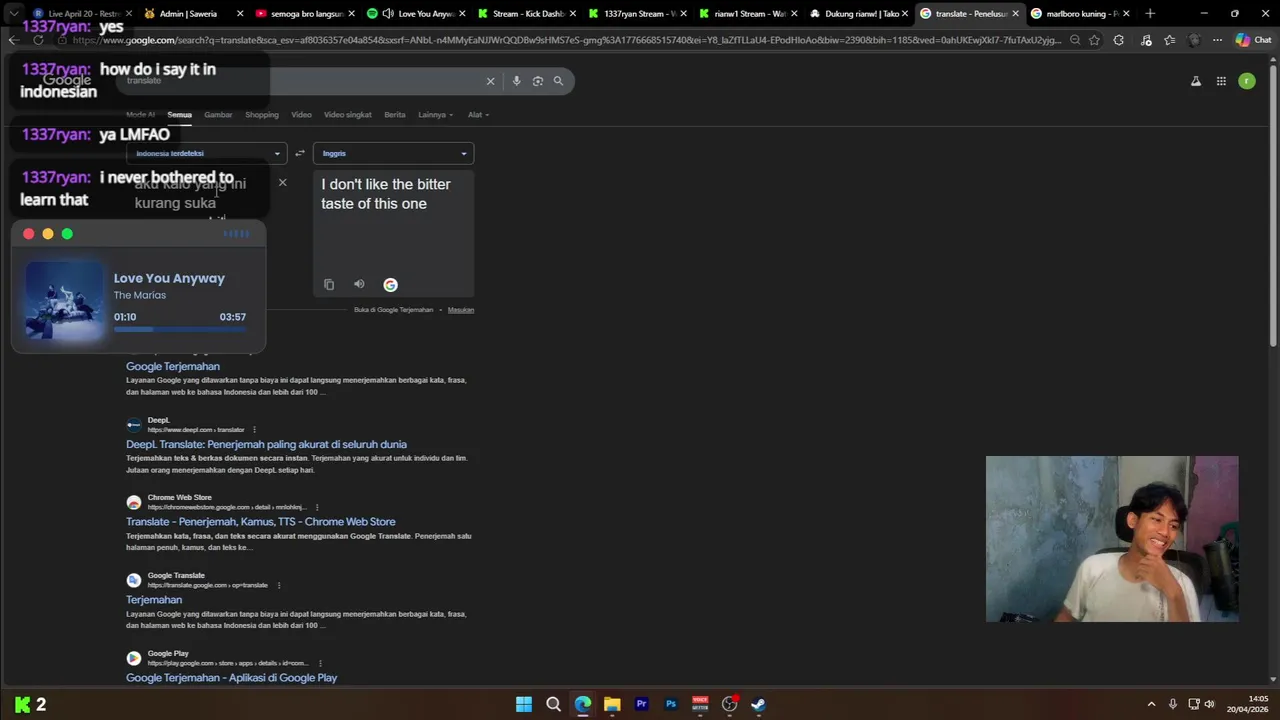
Task: Copy the translated English text
Action: point(329,285)
